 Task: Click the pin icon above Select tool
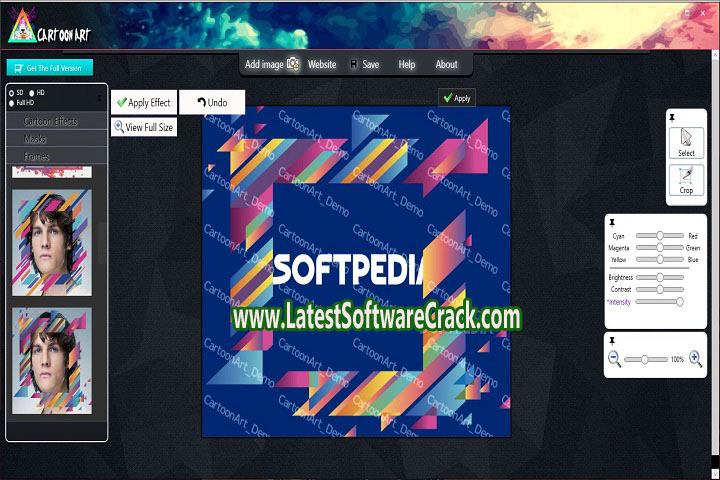point(672,118)
